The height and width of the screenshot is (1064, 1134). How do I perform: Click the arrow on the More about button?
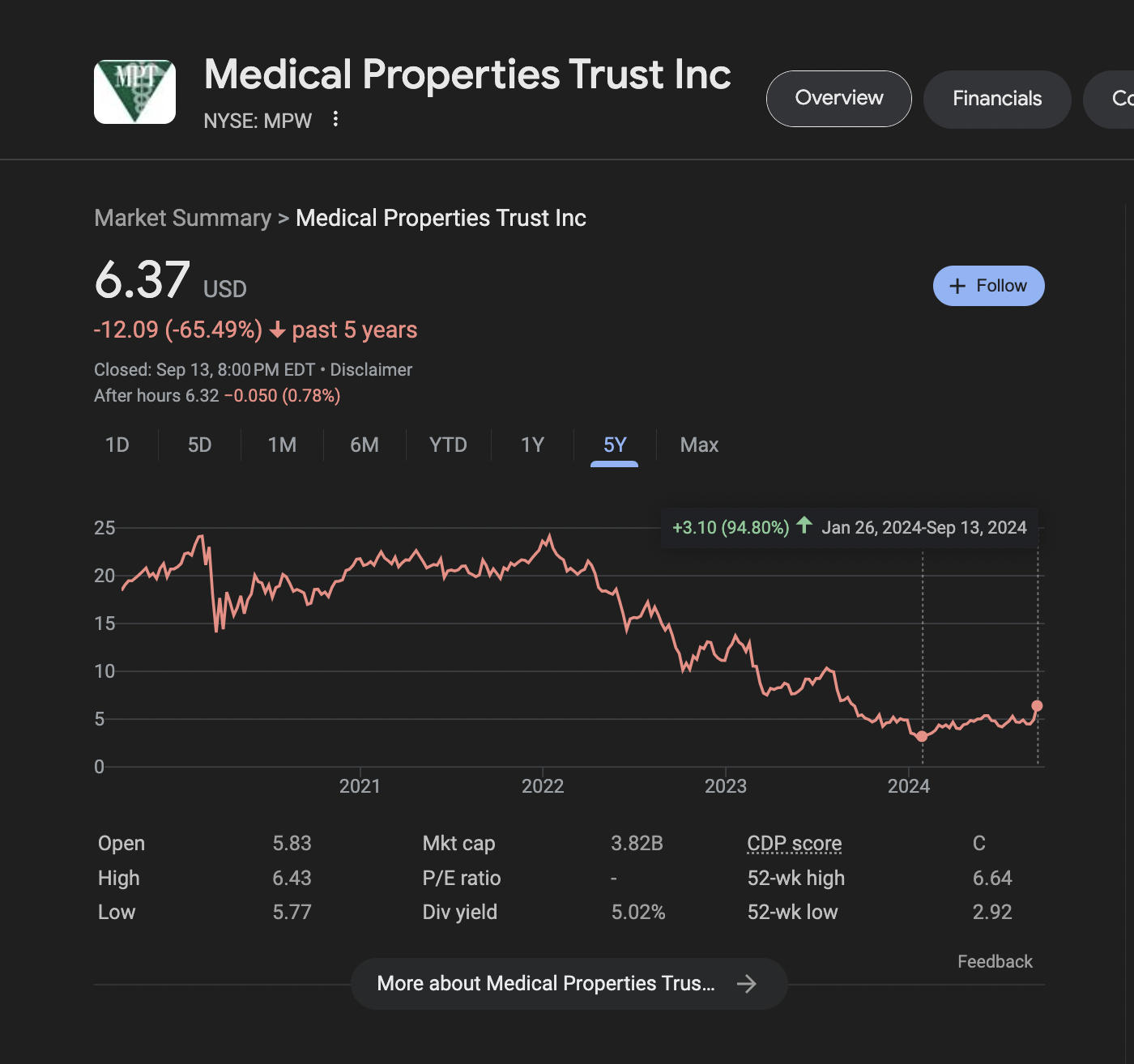(x=746, y=984)
